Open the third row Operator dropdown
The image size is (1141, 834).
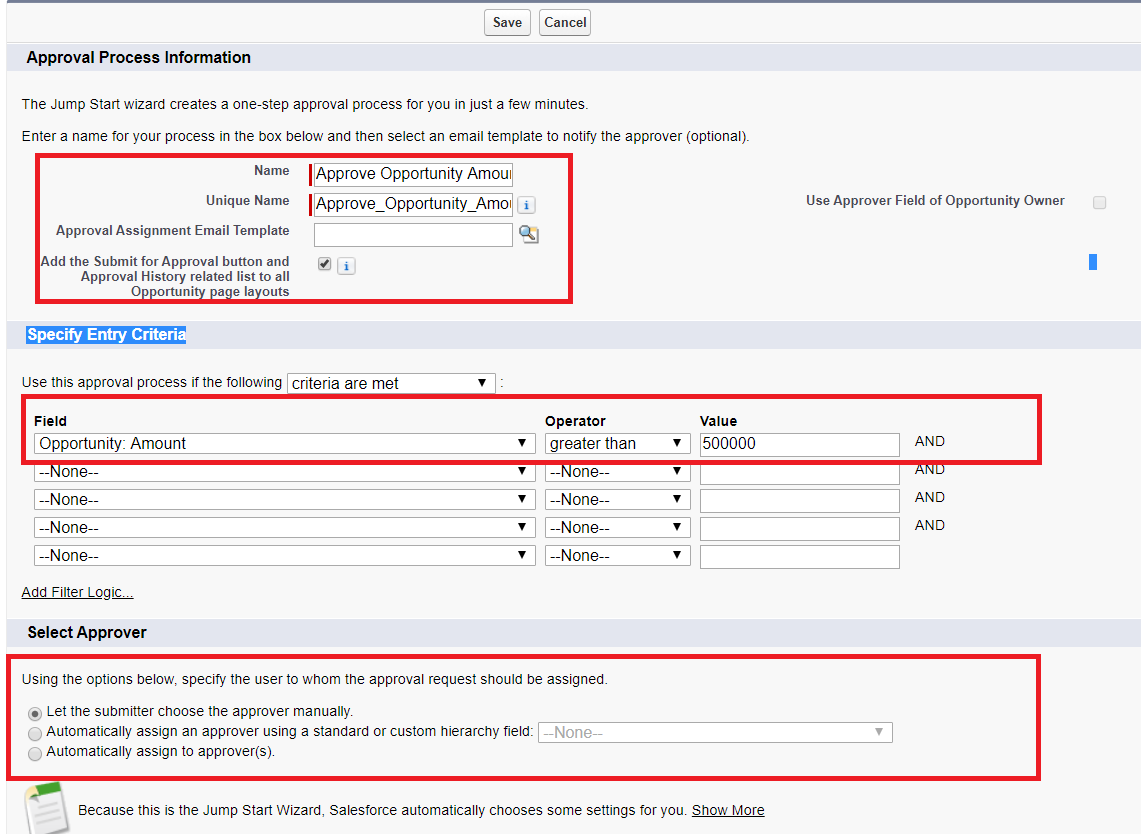(617, 499)
